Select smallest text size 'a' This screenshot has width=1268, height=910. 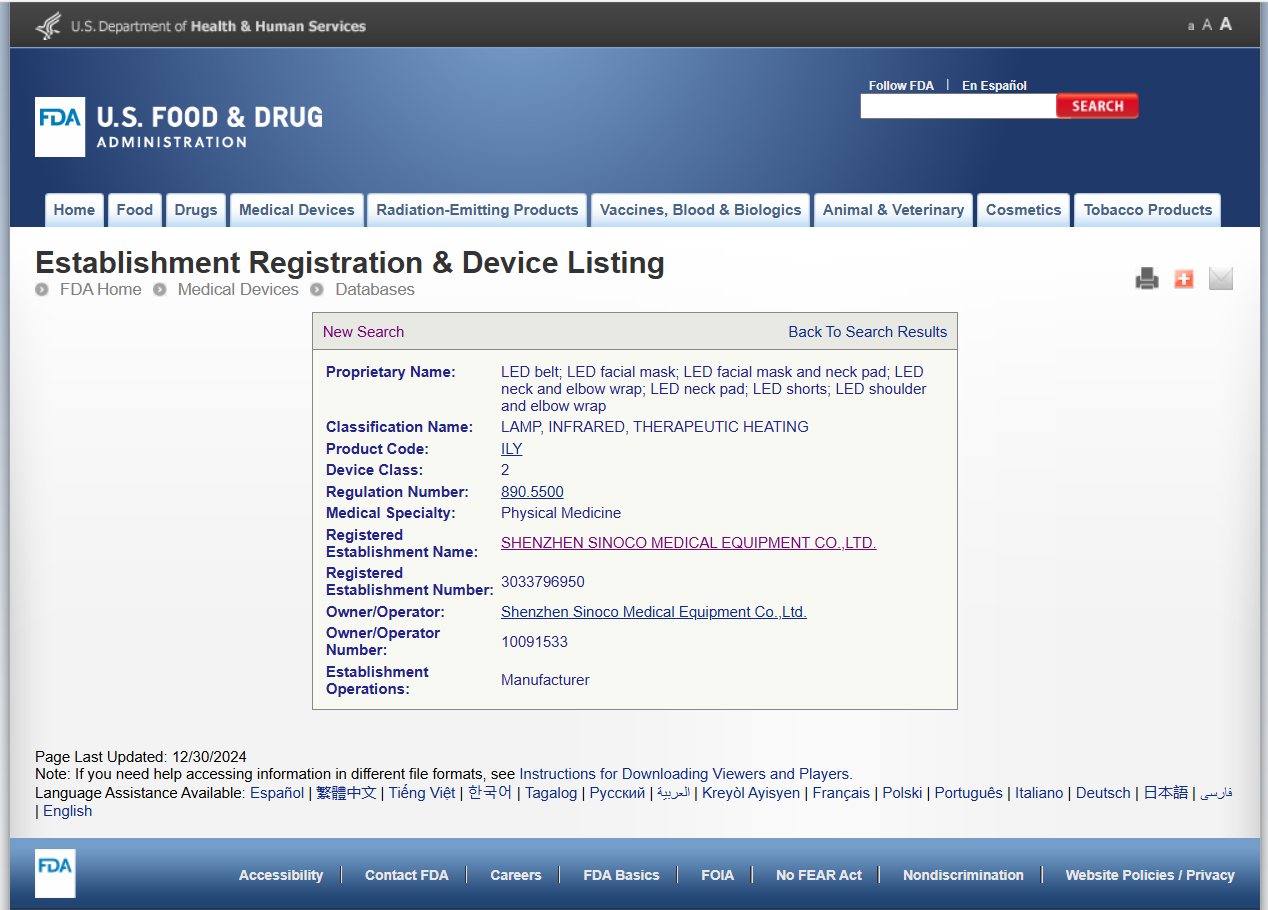(x=1191, y=26)
